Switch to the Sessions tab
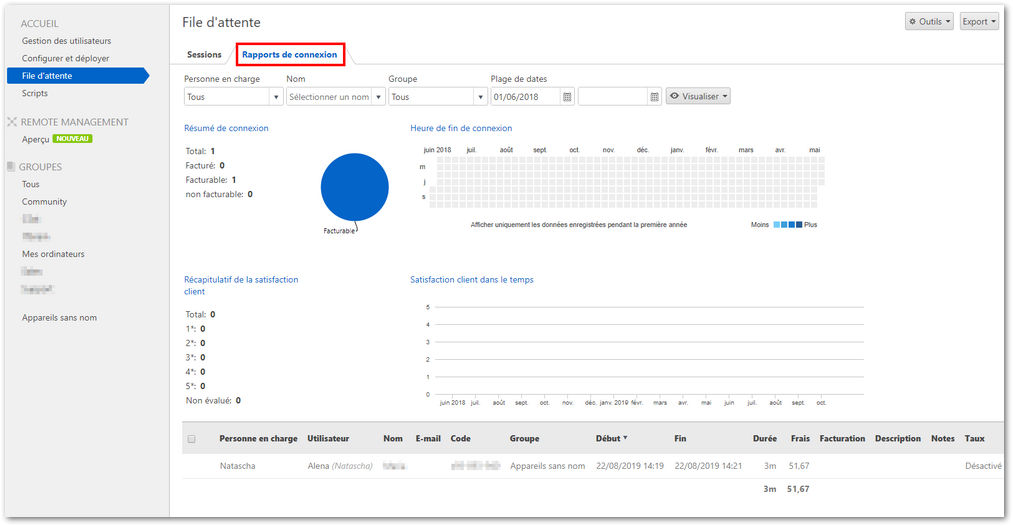This screenshot has width=1013, height=526. [204, 55]
